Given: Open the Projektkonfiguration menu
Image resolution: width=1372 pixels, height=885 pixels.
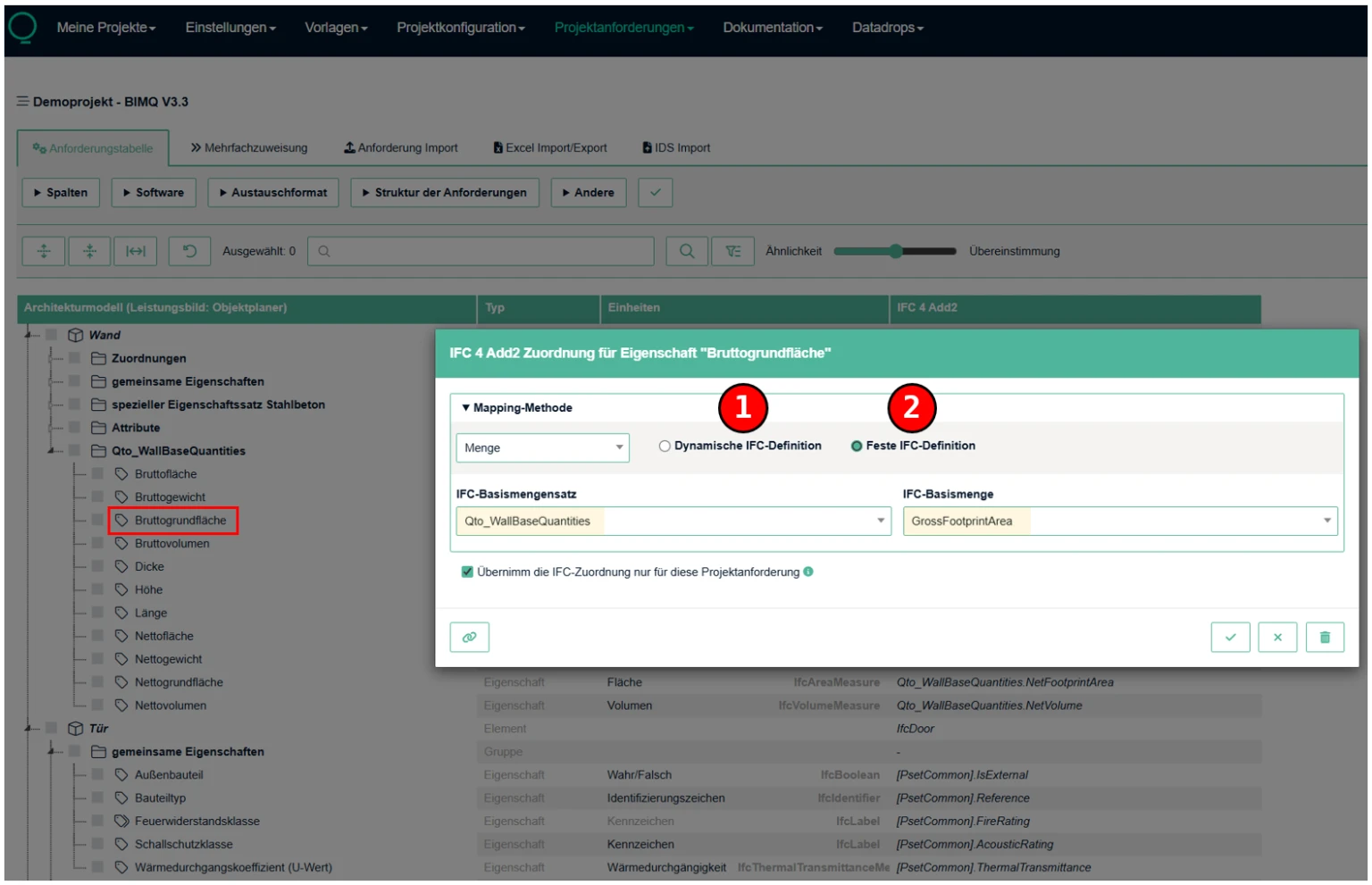Looking at the screenshot, I should click(x=460, y=28).
